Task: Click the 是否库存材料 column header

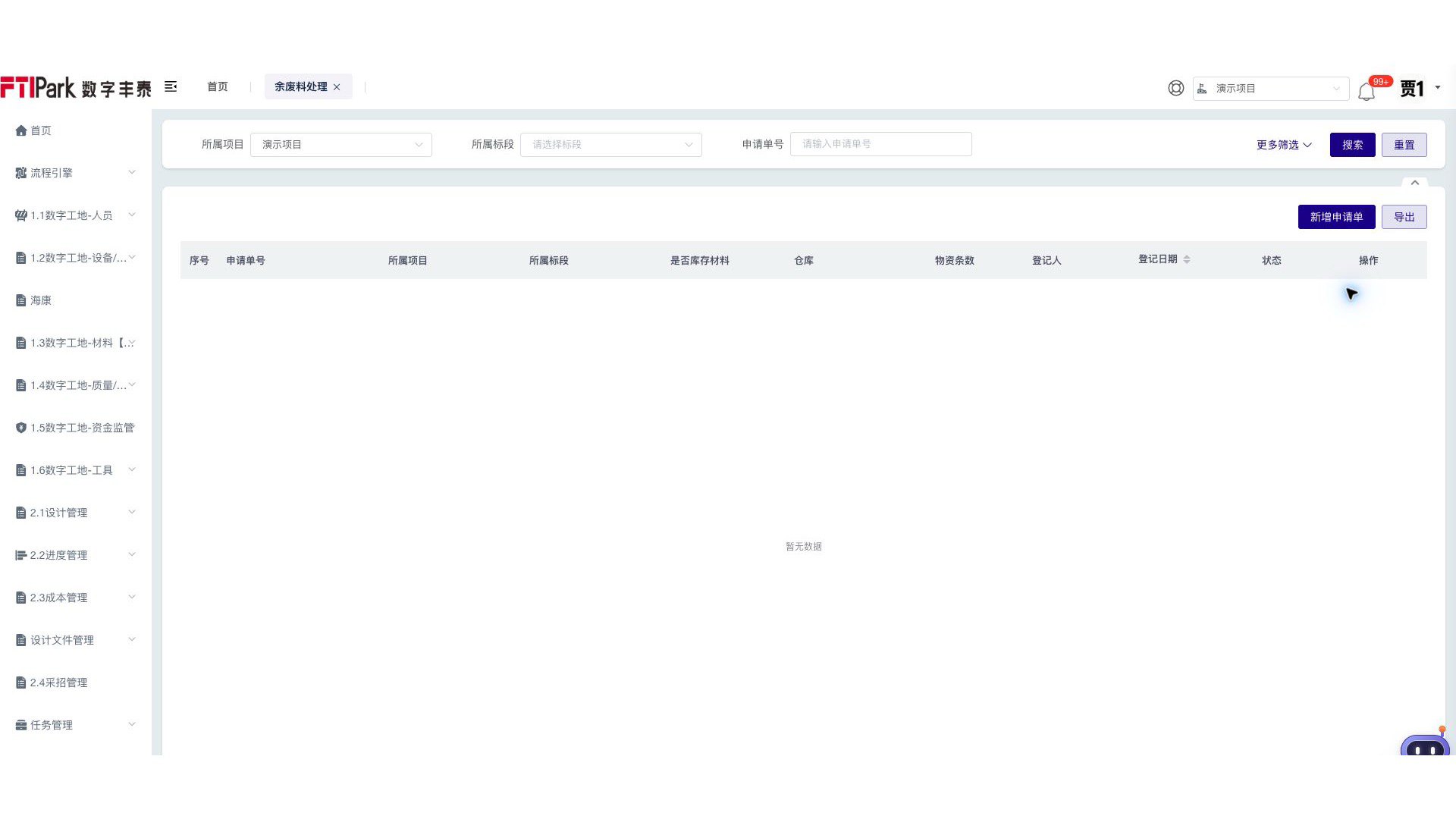Action: click(x=700, y=260)
